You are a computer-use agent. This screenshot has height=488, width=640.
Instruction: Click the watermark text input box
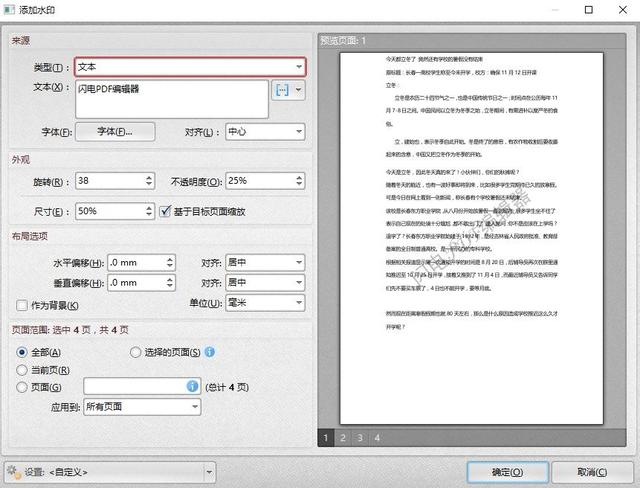click(172, 99)
